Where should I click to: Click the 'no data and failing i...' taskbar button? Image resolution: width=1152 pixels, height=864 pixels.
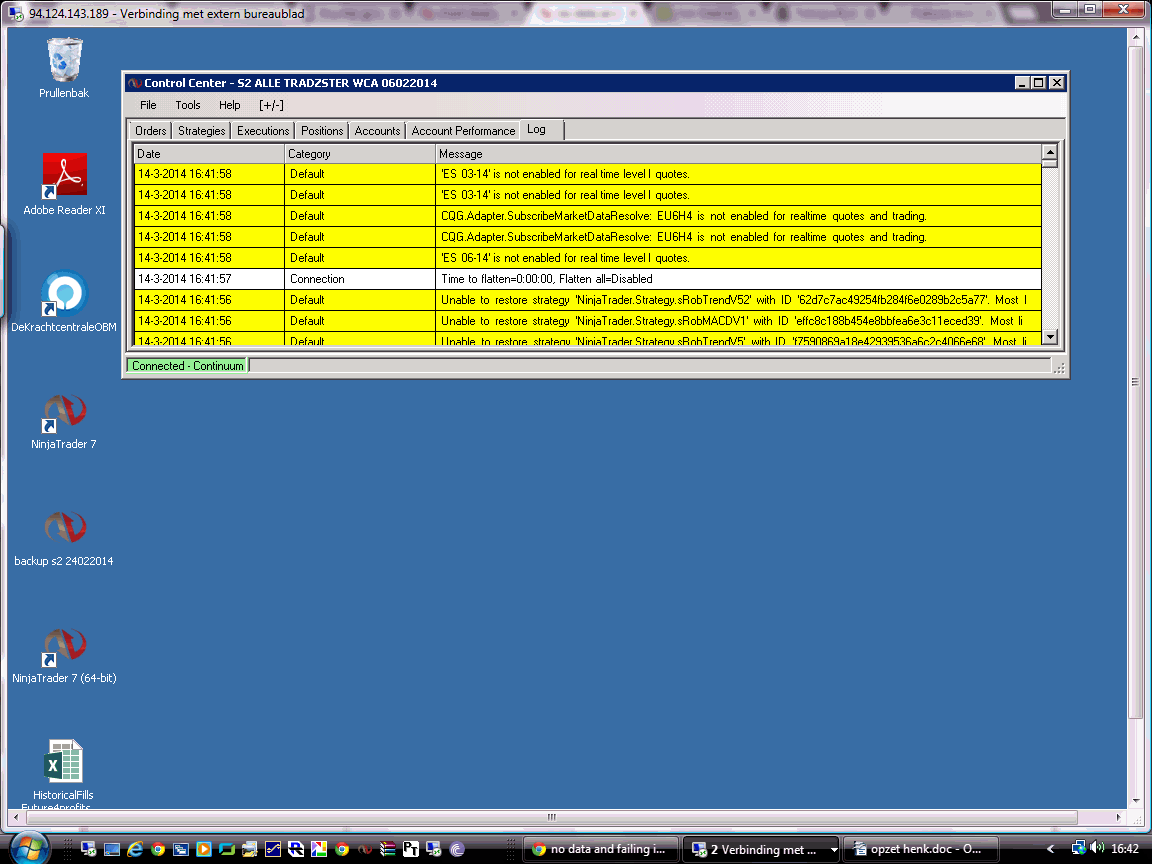[x=600, y=849]
